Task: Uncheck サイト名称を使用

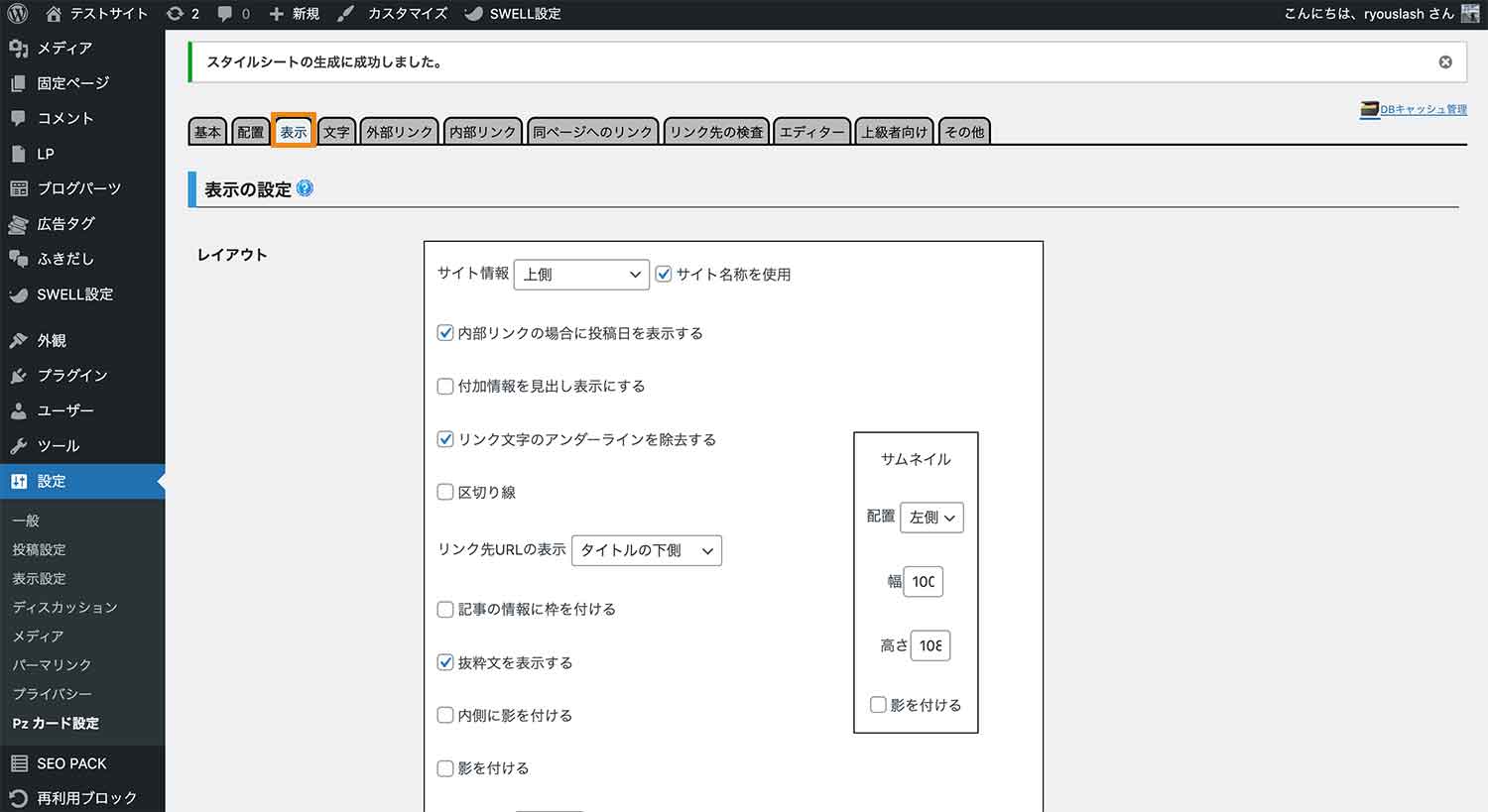Action: (x=663, y=275)
